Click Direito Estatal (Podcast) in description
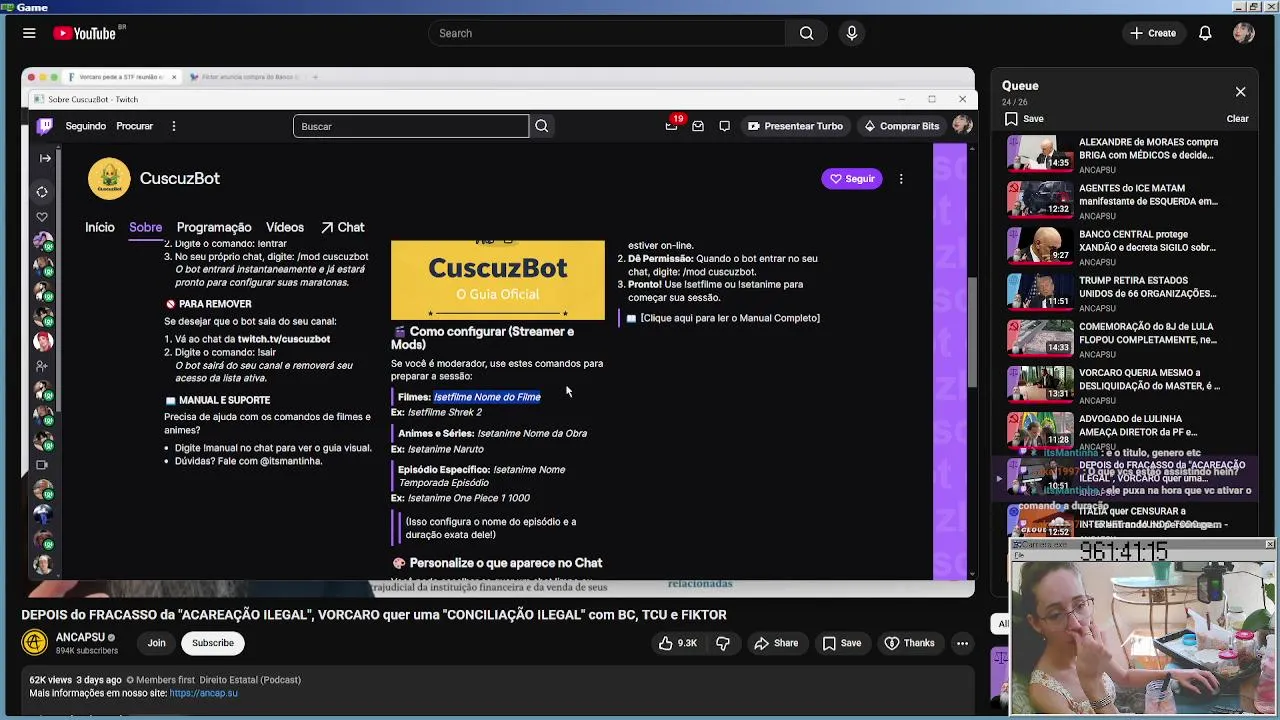 (250, 680)
